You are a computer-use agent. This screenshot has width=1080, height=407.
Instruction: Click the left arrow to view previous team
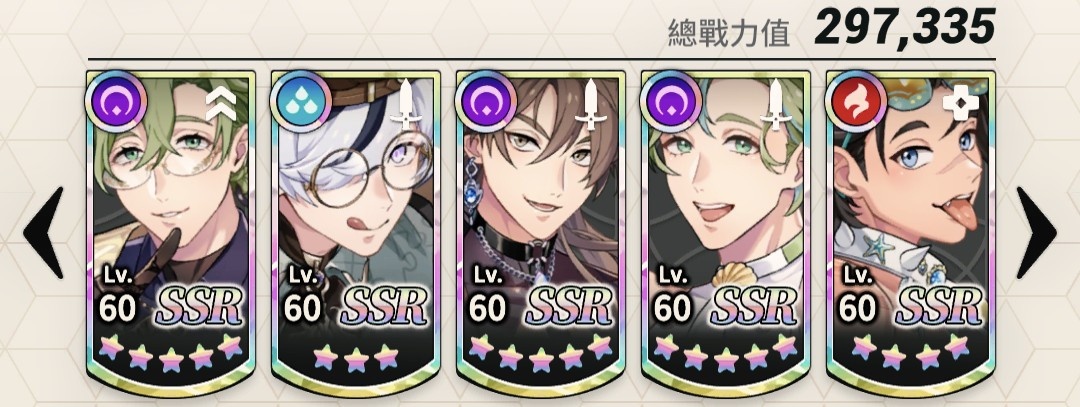pyautogui.click(x=45, y=232)
